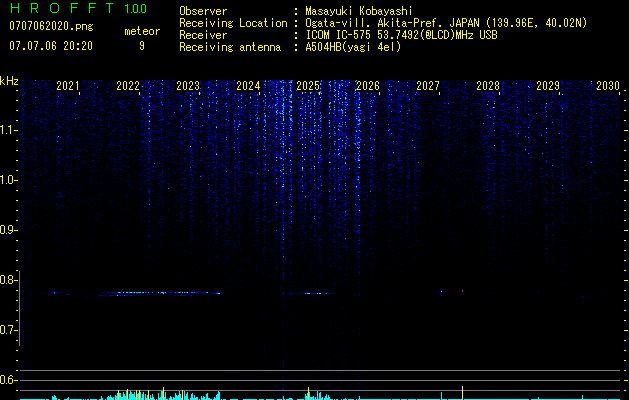Image resolution: width=629 pixels, height=400 pixels.
Task: Click the meteor count value 9
Action: pos(142,46)
